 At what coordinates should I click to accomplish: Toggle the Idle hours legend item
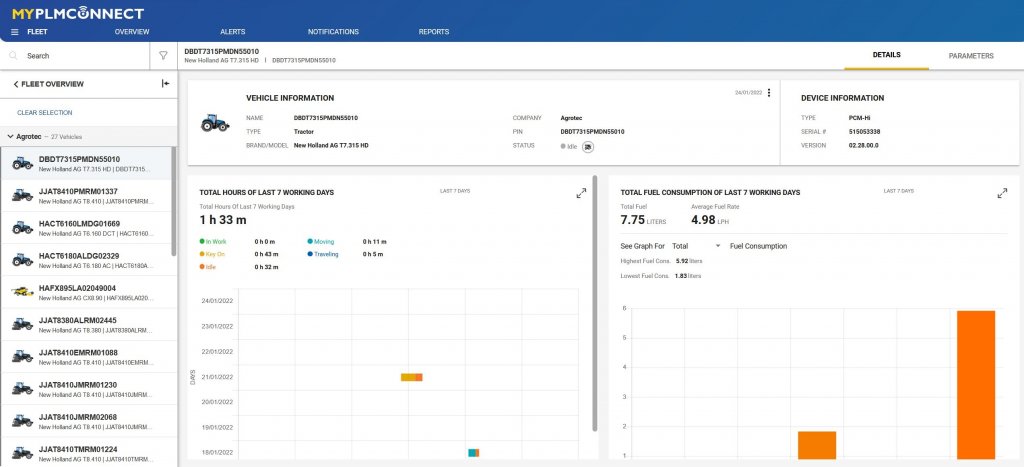pyautogui.click(x=208, y=267)
